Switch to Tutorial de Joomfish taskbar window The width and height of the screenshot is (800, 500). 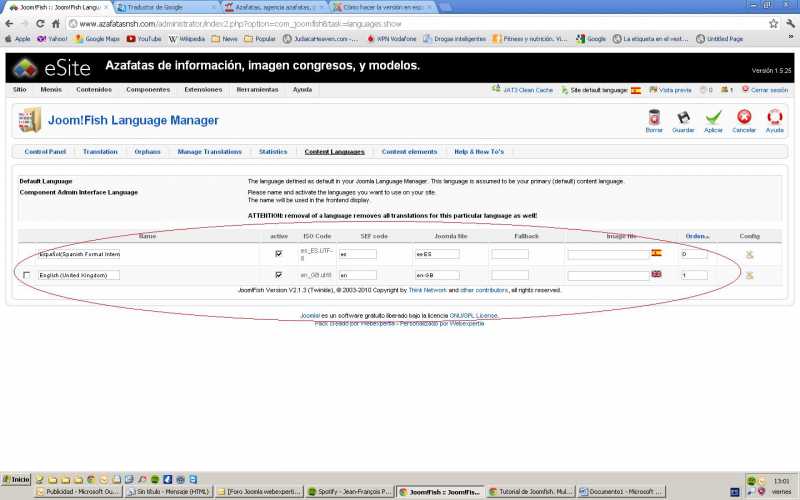pyautogui.click(x=531, y=492)
